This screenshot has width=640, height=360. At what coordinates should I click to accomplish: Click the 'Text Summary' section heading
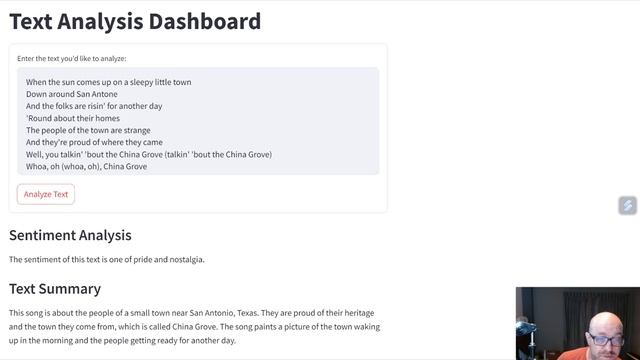pyautogui.click(x=55, y=289)
